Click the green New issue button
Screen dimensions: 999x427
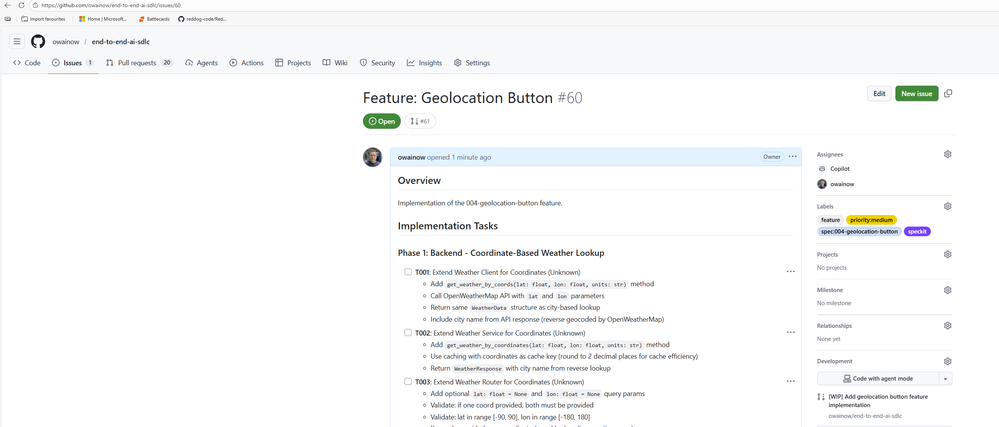916,93
